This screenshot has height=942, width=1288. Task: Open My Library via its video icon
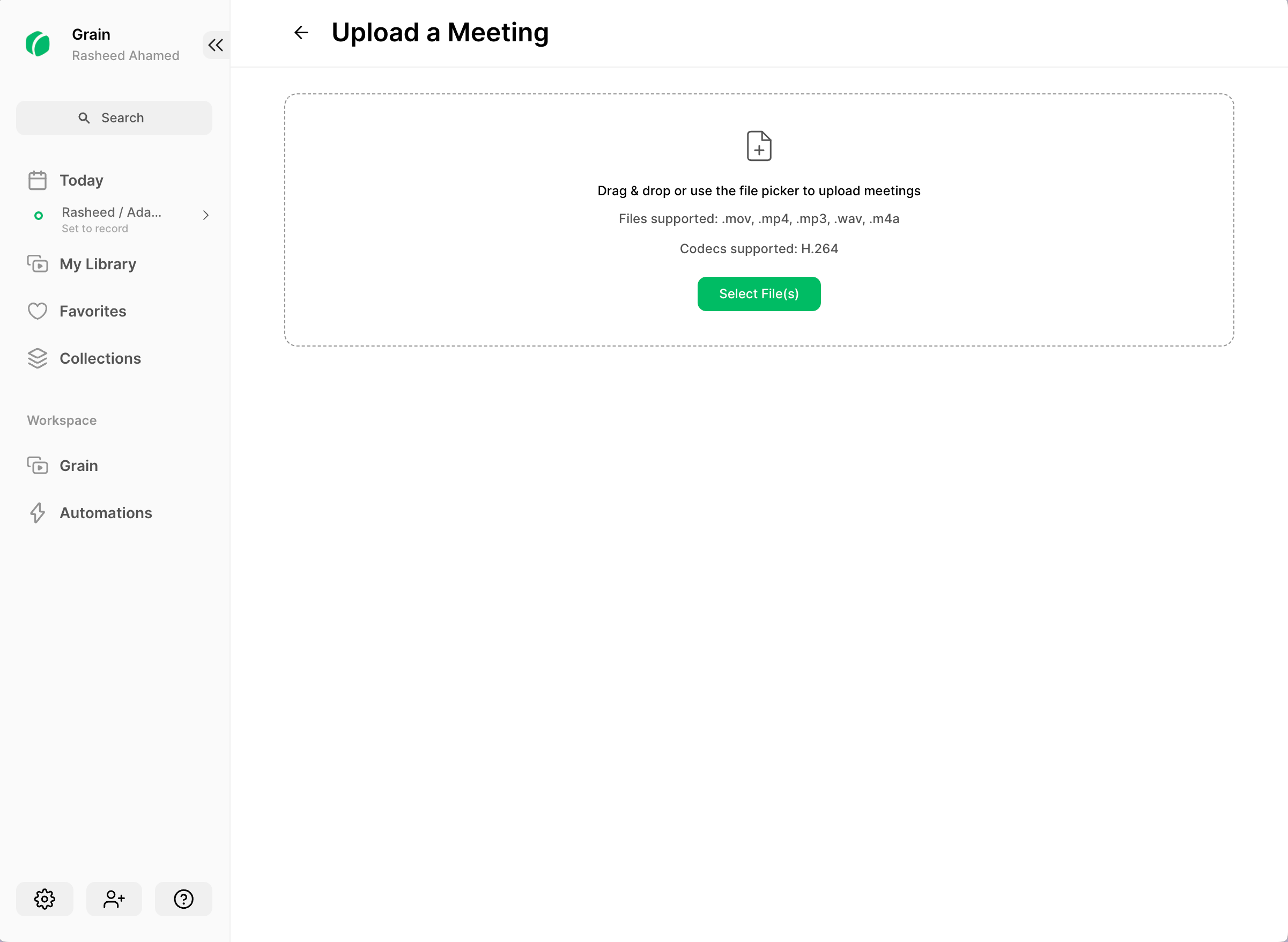coord(37,263)
